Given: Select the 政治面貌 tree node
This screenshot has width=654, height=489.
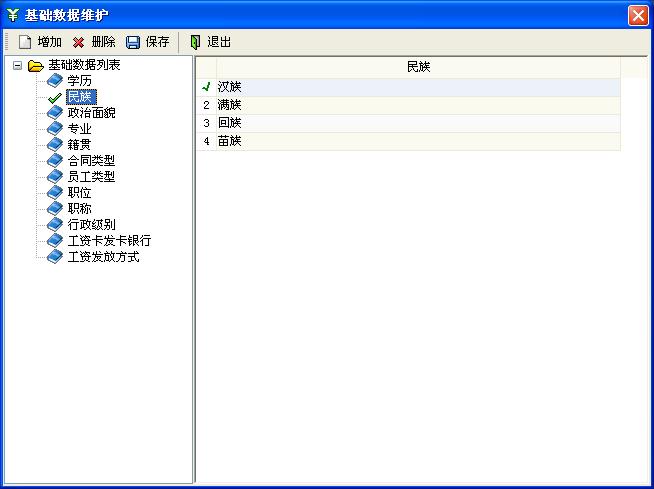Looking at the screenshot, I should 91,113.
